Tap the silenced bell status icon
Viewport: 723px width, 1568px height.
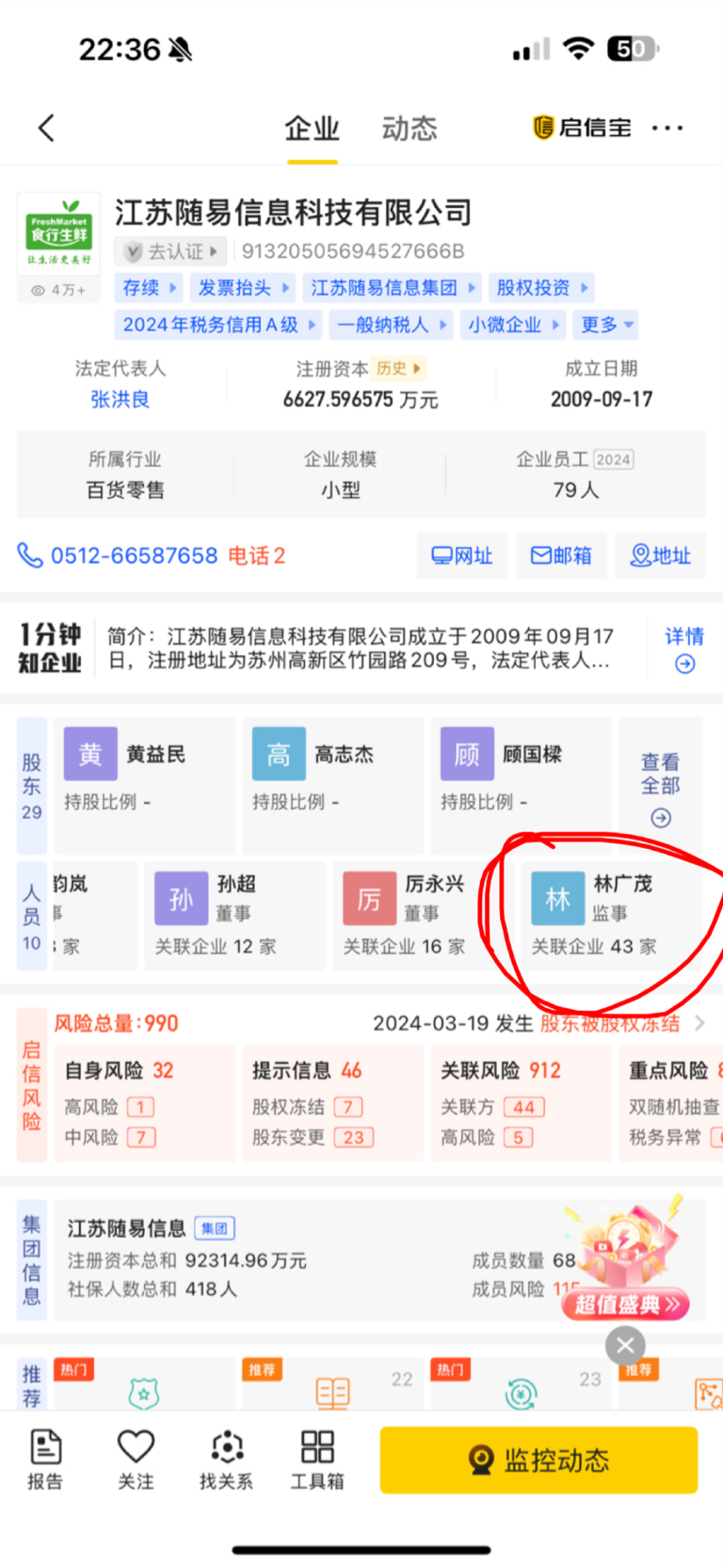180,49
